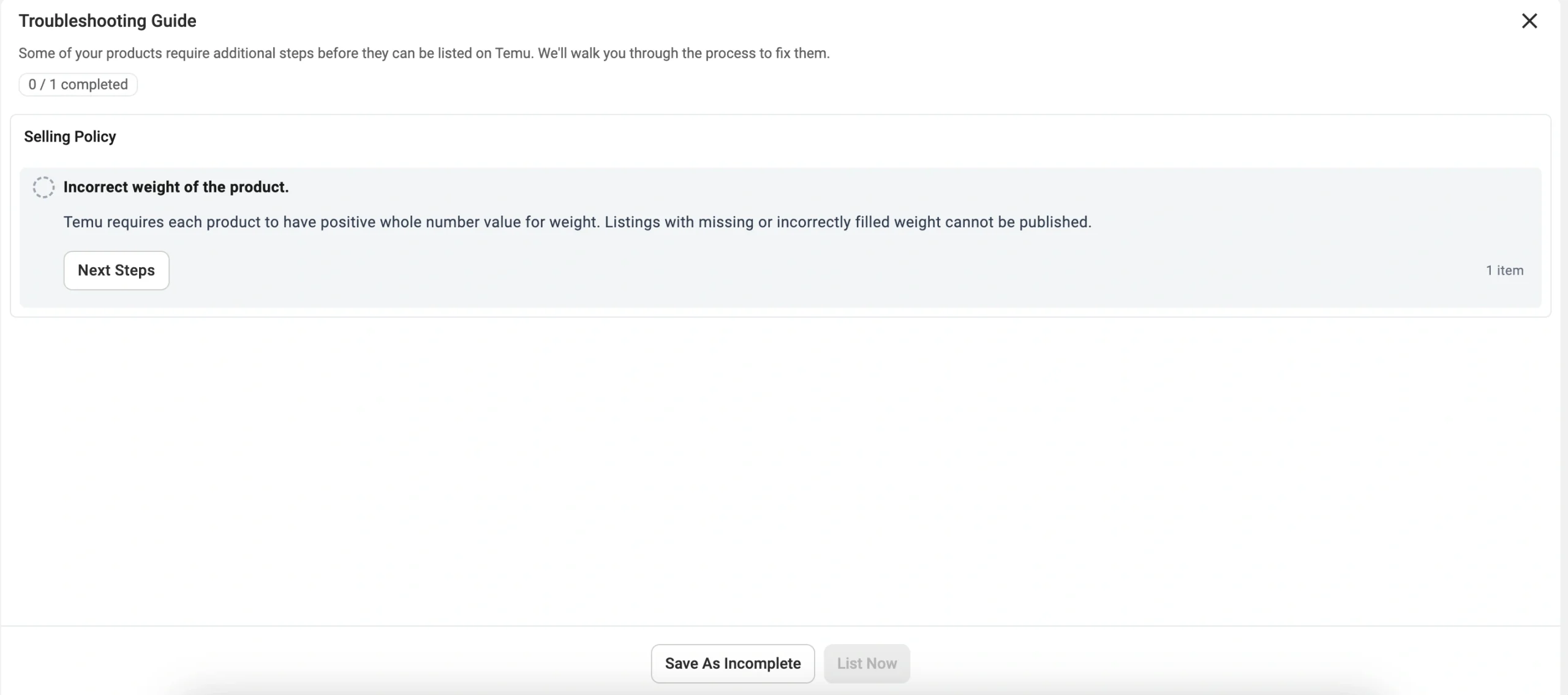The height and width of the screenshot is (695, 1568).
Task: Click the products require additional steps subtitle
Action: [424, 53]
